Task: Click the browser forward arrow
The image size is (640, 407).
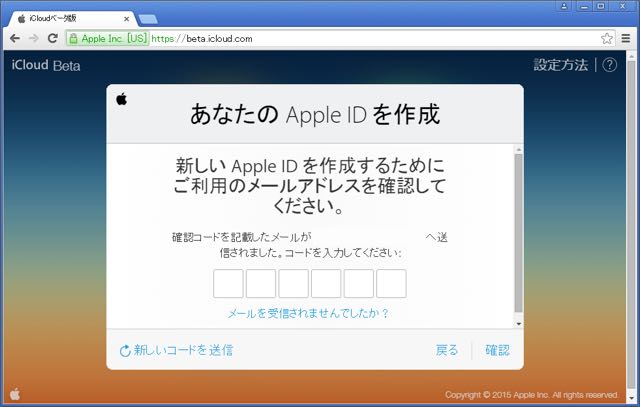Action: pos(33,38)
